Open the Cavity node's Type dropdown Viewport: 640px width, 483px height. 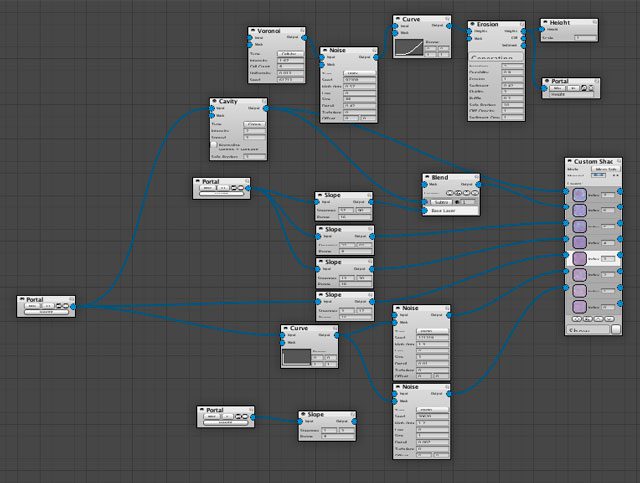254,124
